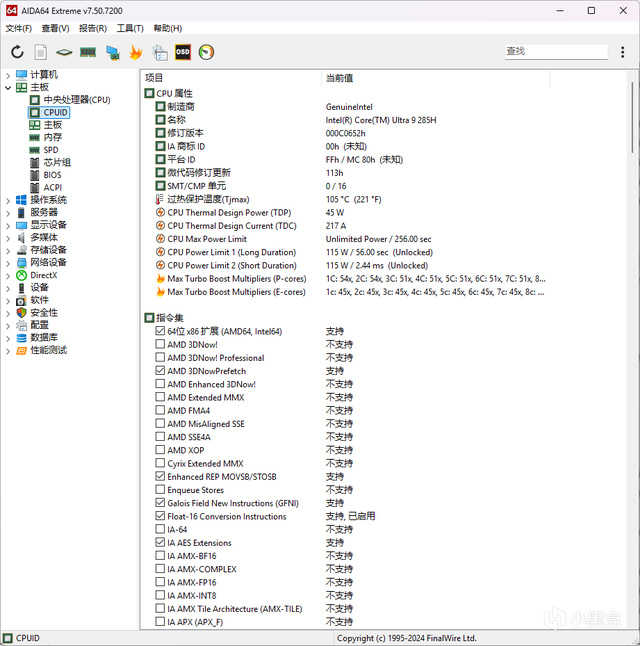The height and width of the screenshot is (646, 640).
Task: Open the gauge benchmark toolbar icon
Action: click(206, 52)
